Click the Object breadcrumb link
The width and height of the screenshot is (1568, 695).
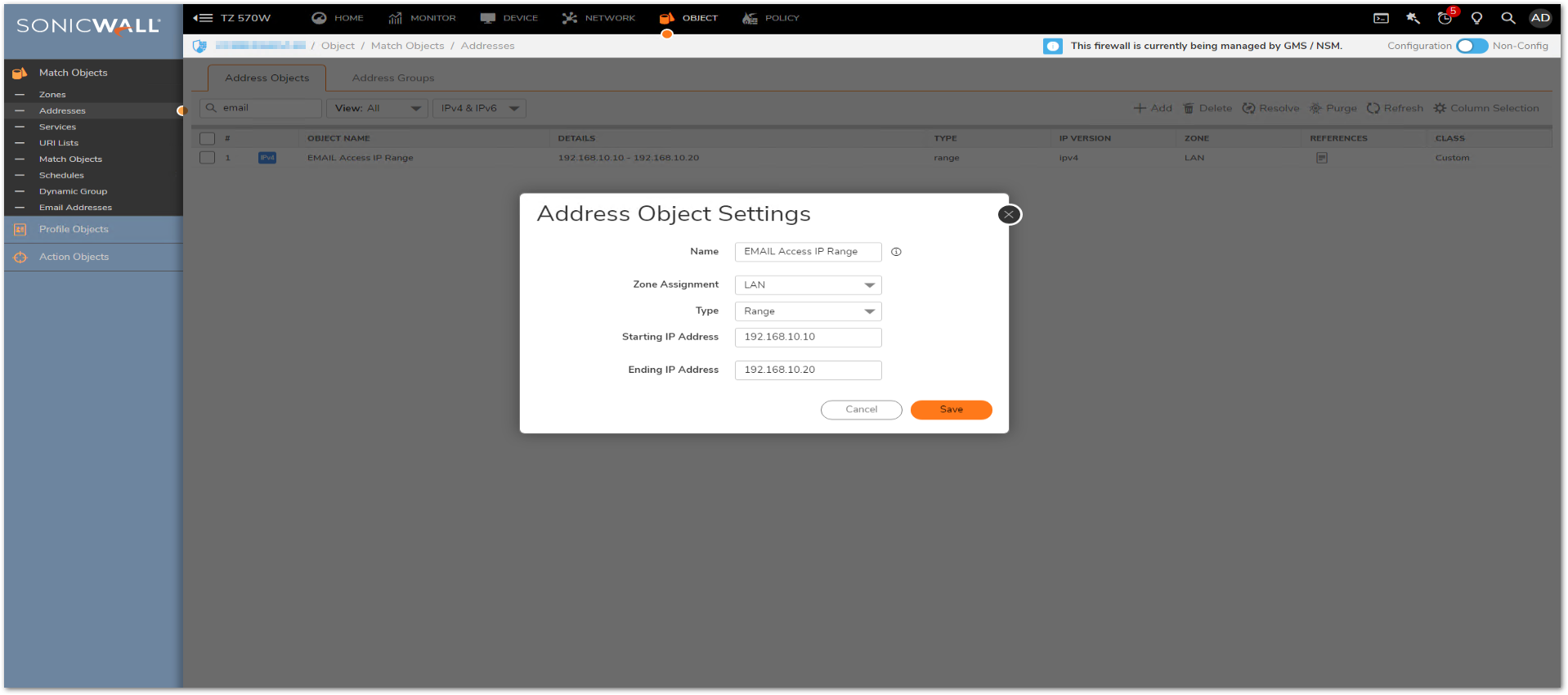(338, 46)
